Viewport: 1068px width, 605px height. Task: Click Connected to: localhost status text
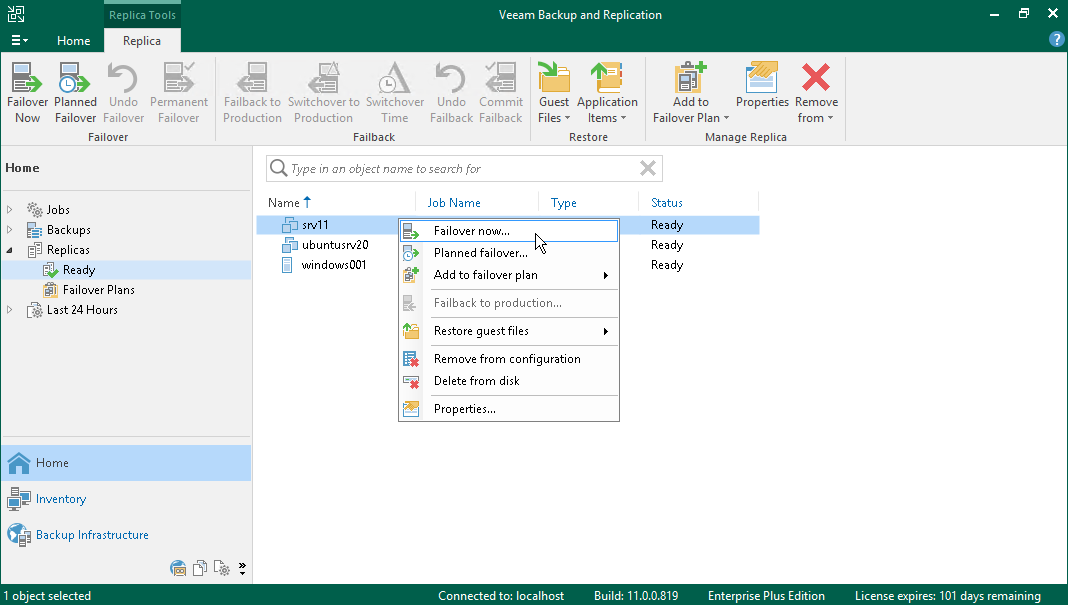[501, 595]
